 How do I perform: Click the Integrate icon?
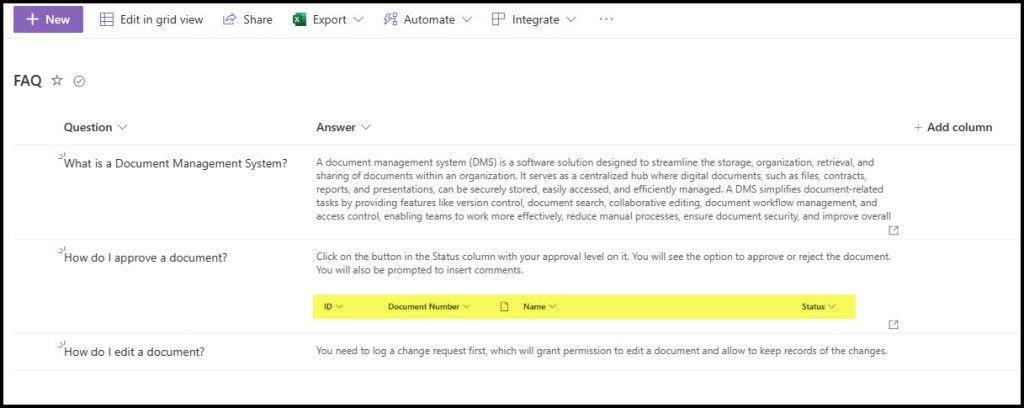tap(498, 19)
